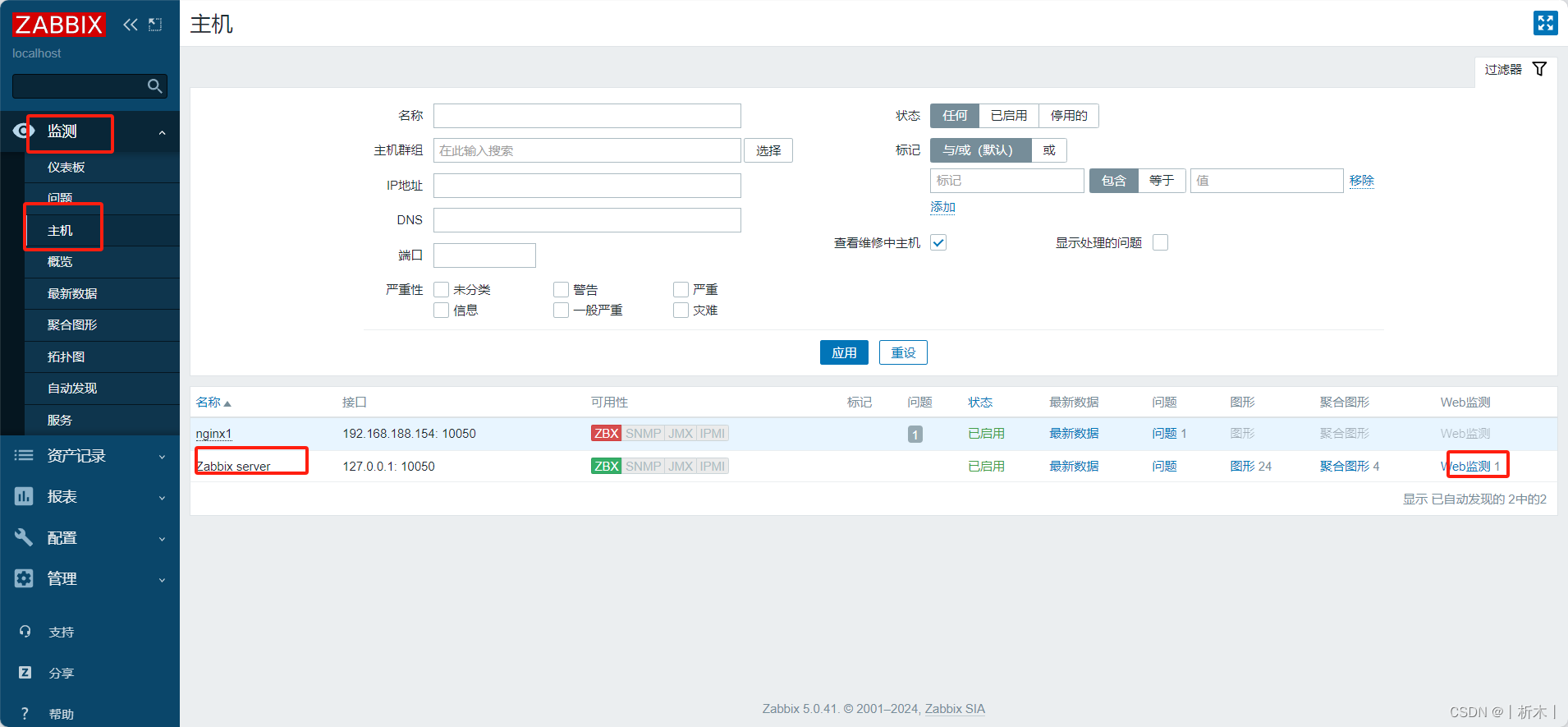Focus the host Name filter field
The height and width of the screenshot is (727, 1568).
[x=587, y=116]
